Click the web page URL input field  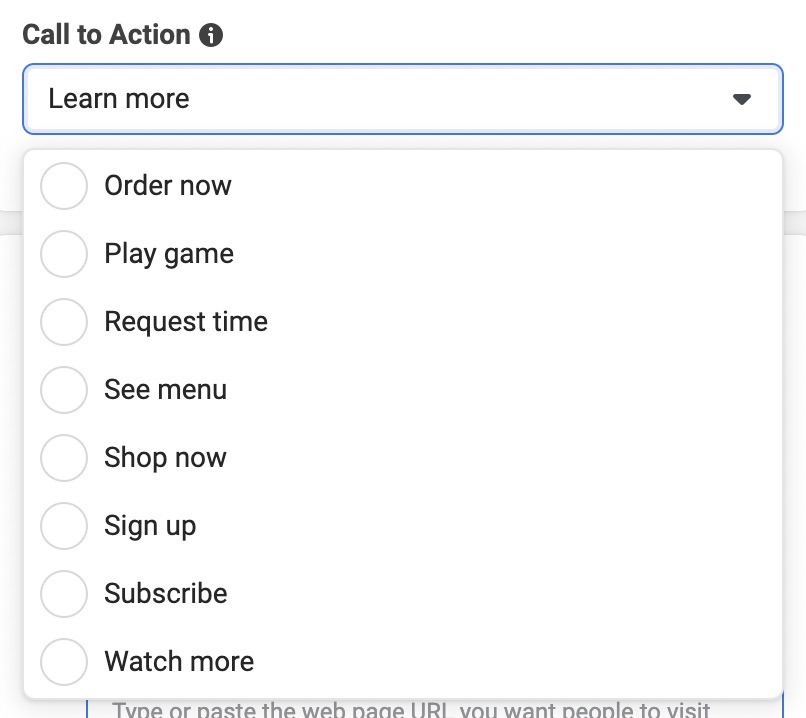[x=435, y=709]
